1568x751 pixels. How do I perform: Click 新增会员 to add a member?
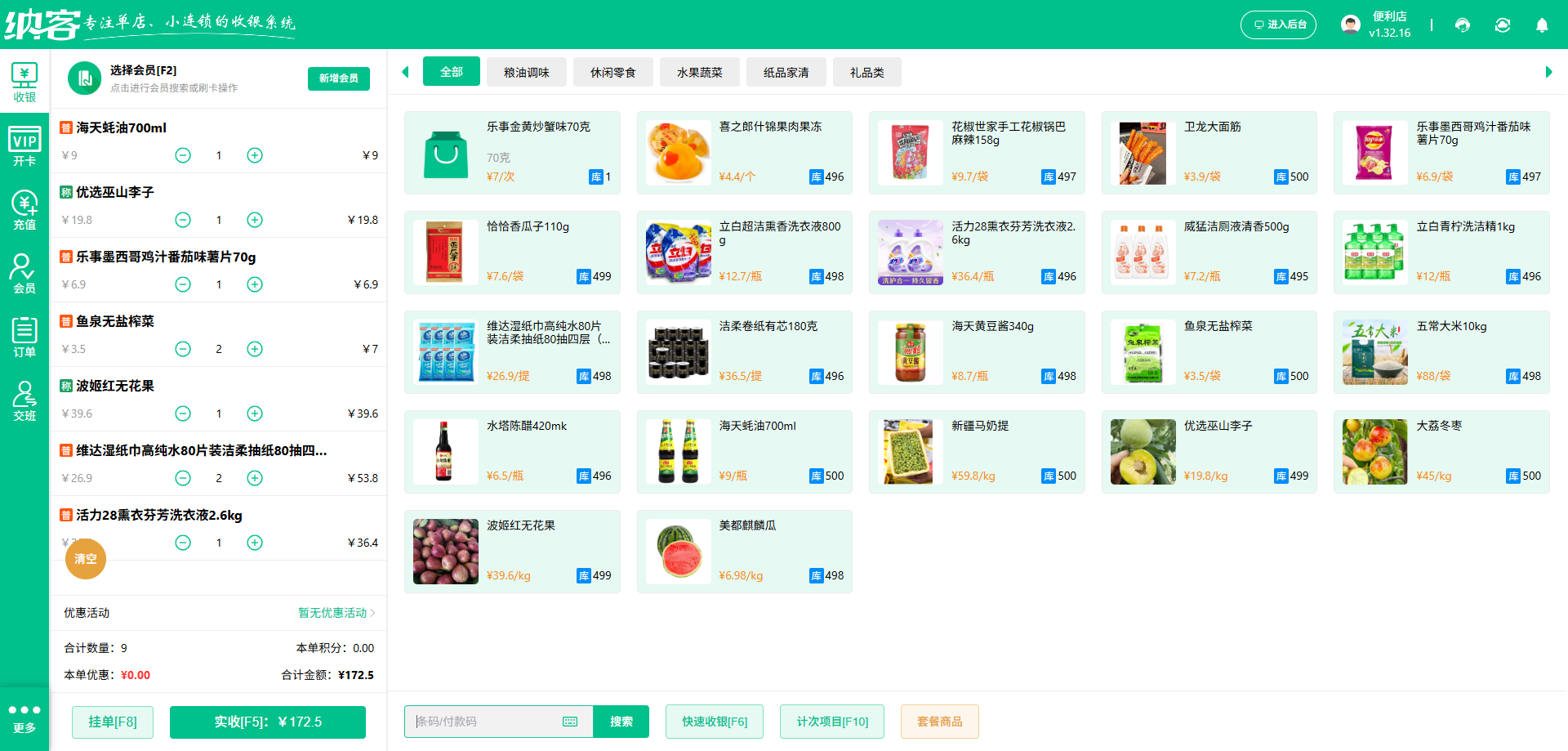pyautogui.click(x=338, y=78)
